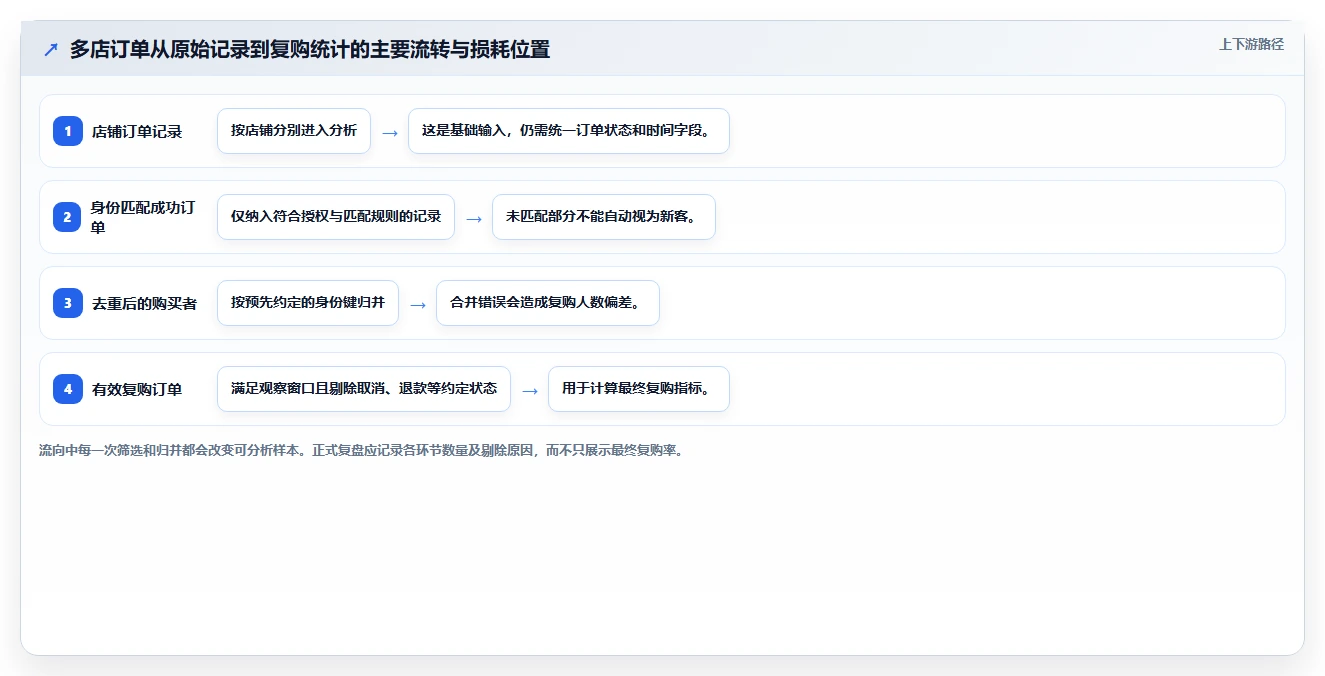Click the footnote starting with 流向中每一次筛选

coord(362,450)
